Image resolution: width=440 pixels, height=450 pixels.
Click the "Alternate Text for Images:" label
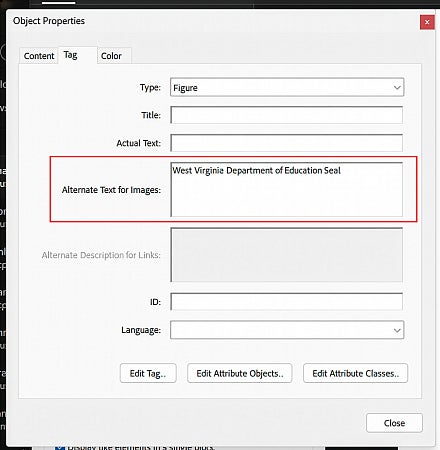pos(111,190)
